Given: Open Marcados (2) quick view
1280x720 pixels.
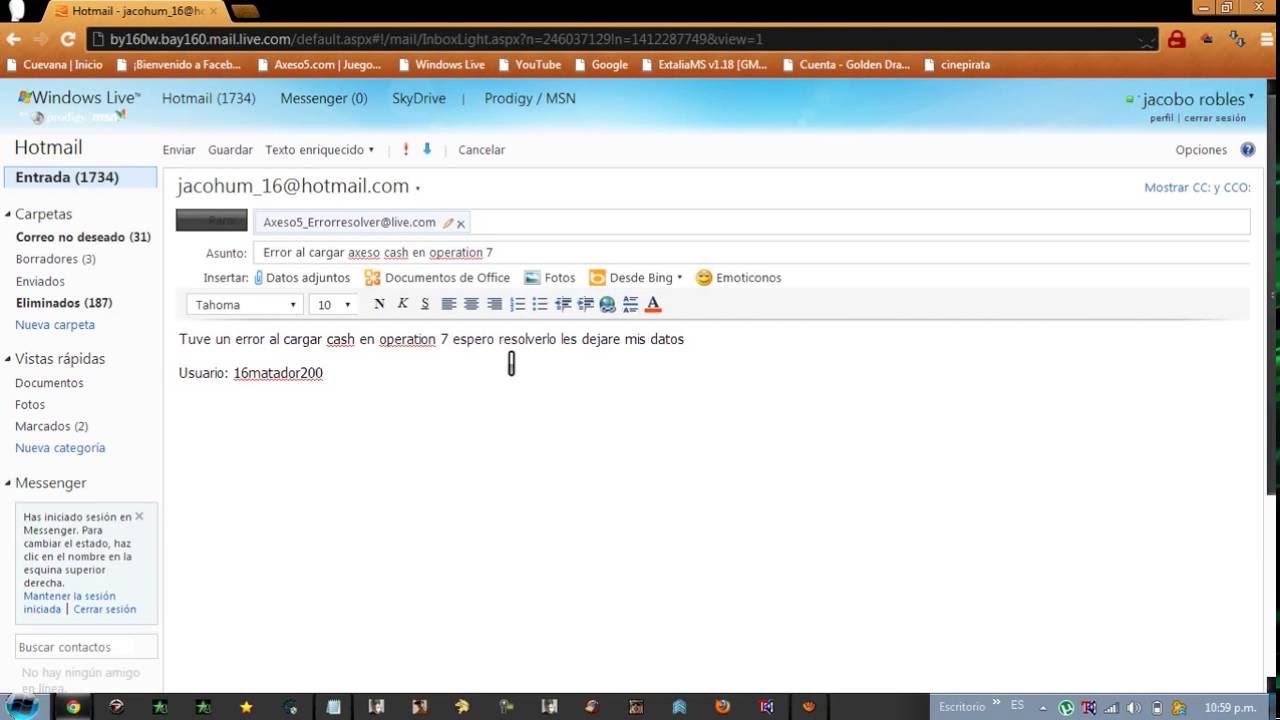Looking at the screenshot, I should point(51,426).
